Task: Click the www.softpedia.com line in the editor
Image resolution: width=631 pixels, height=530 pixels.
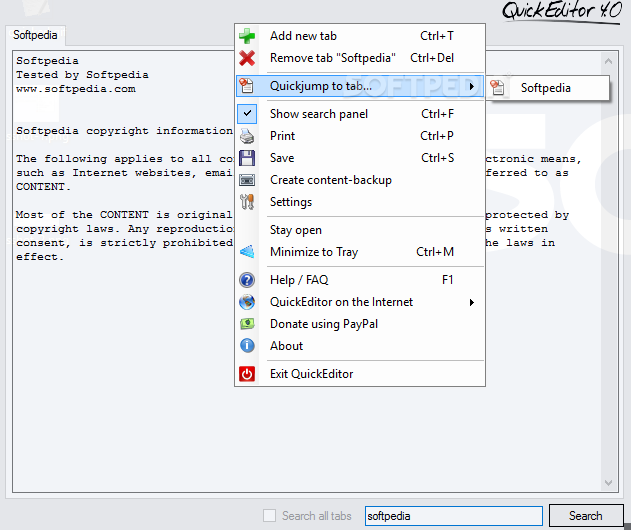Action: 76,89
